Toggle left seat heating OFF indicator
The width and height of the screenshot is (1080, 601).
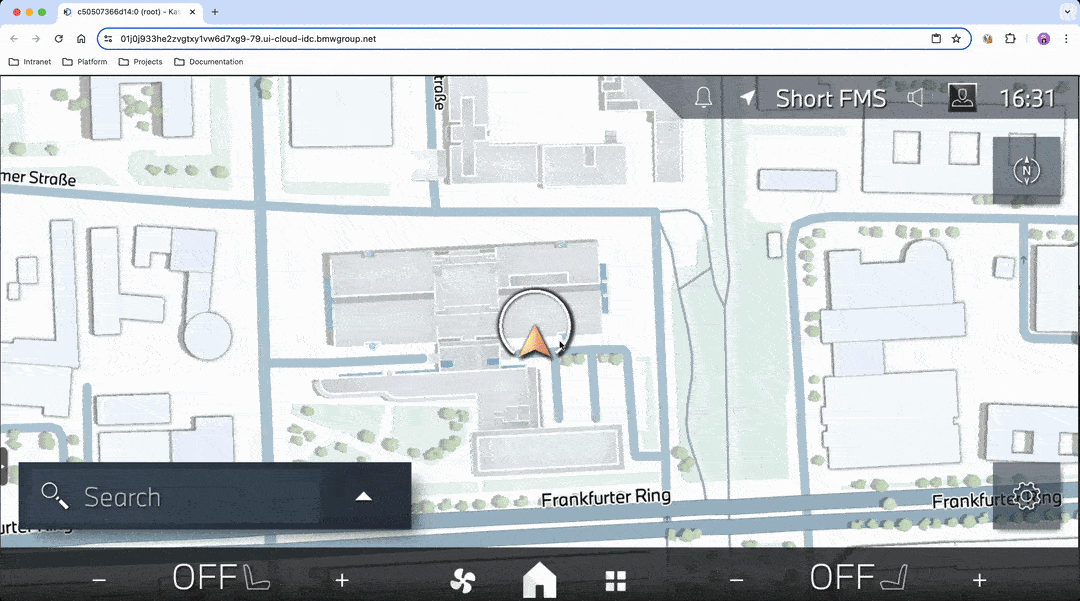coord(220,577)
